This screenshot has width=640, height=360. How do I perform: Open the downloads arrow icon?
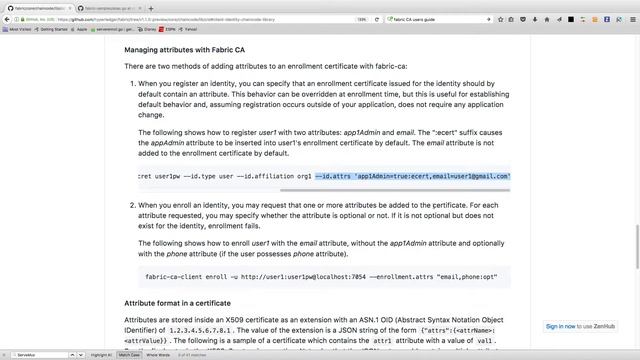(x=535, y=20)
